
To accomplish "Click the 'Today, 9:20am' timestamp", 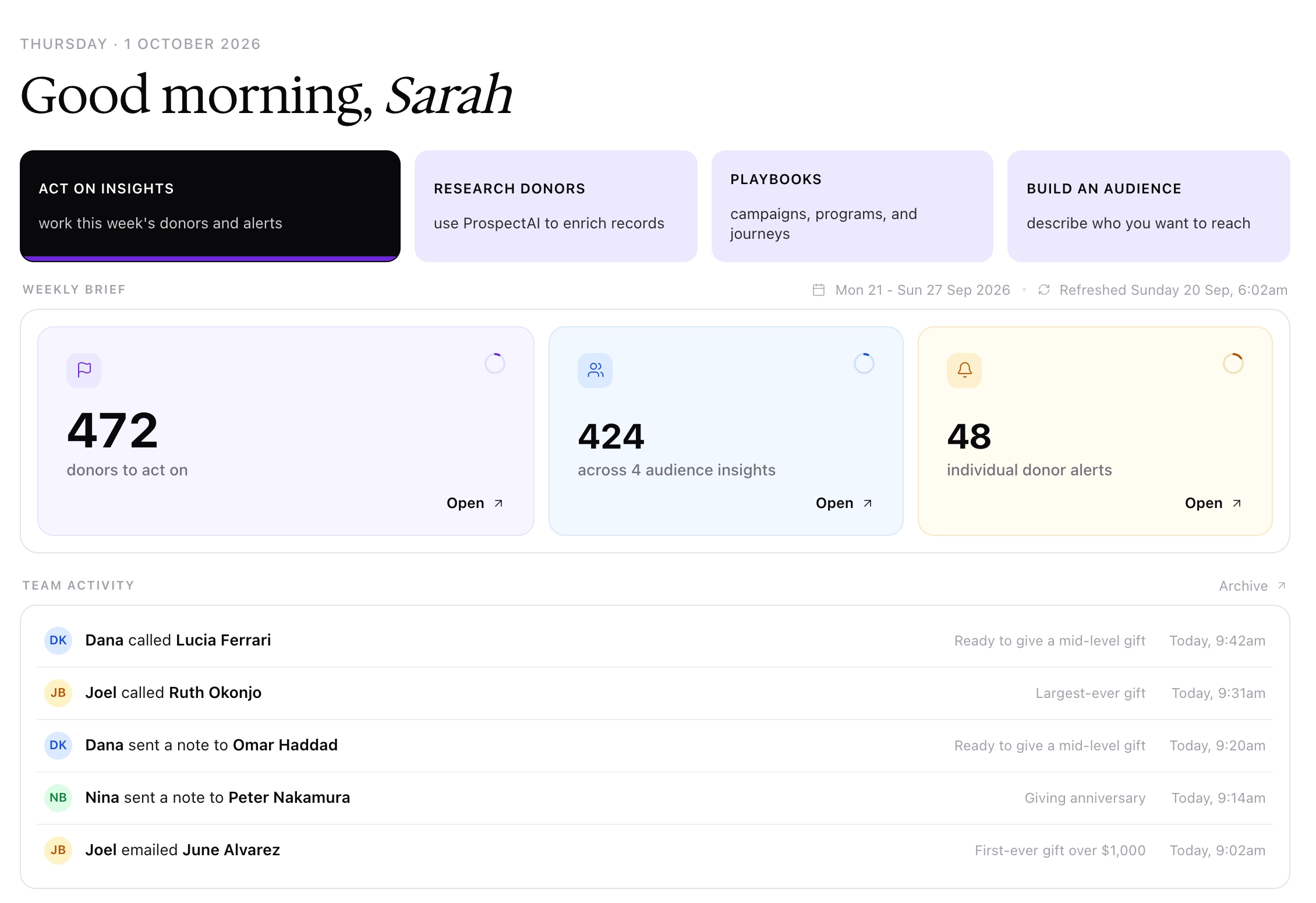I will (x=1218, y=745).
